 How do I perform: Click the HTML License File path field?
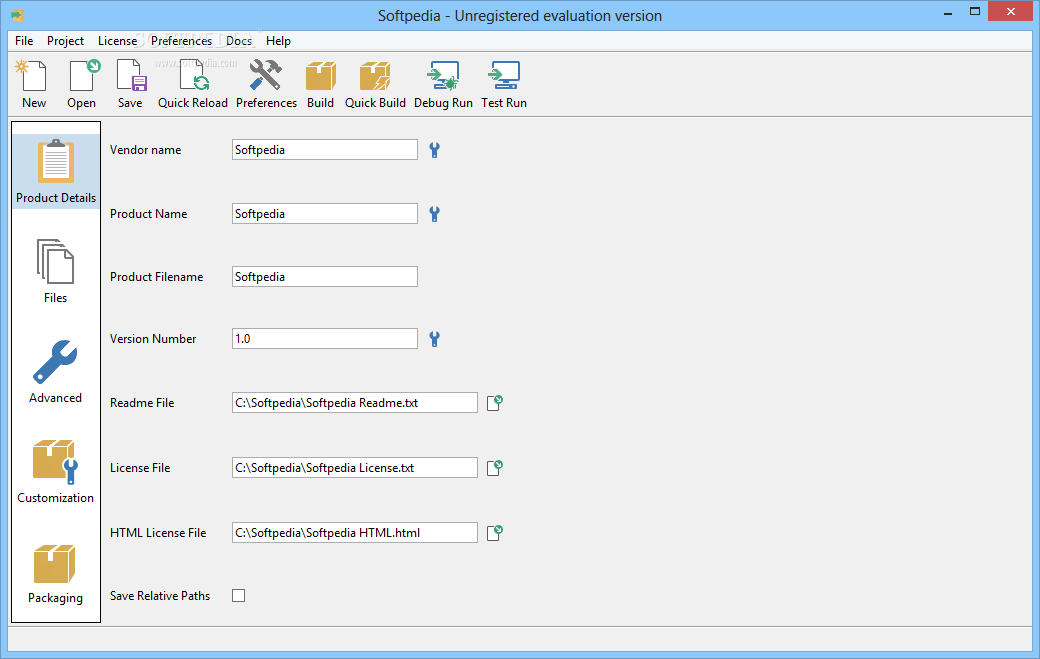click(355, 532)
